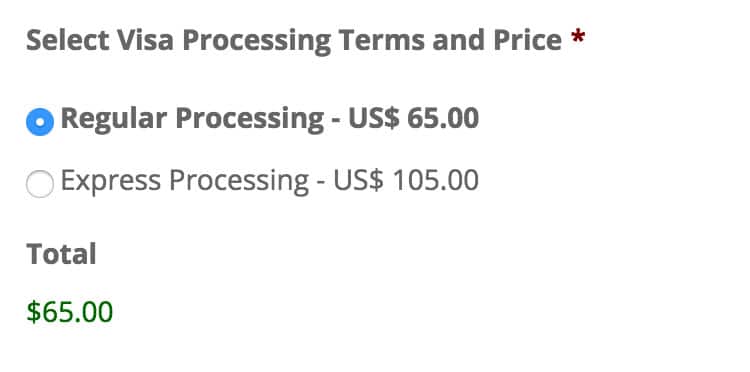Click the Total label

coord(61,254)
